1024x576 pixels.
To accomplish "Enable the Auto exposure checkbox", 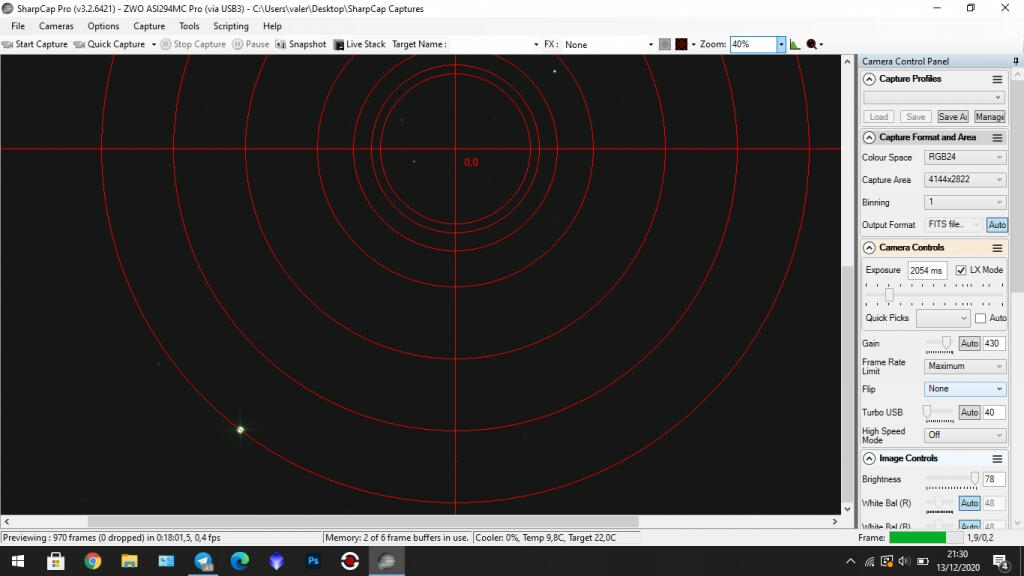I will click(980, 318).
